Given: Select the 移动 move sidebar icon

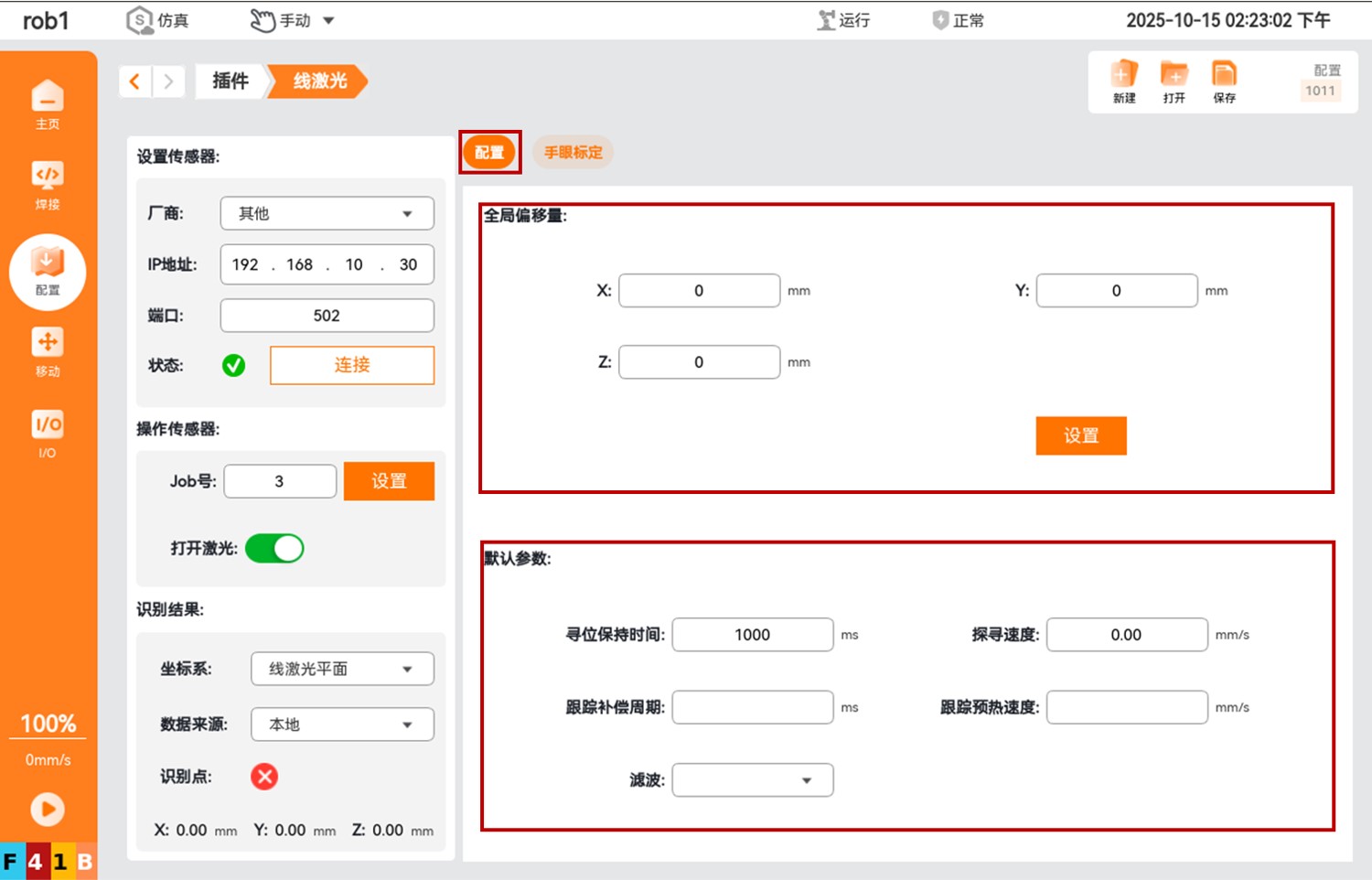Looking at the screenshot, I should point(48,351).
